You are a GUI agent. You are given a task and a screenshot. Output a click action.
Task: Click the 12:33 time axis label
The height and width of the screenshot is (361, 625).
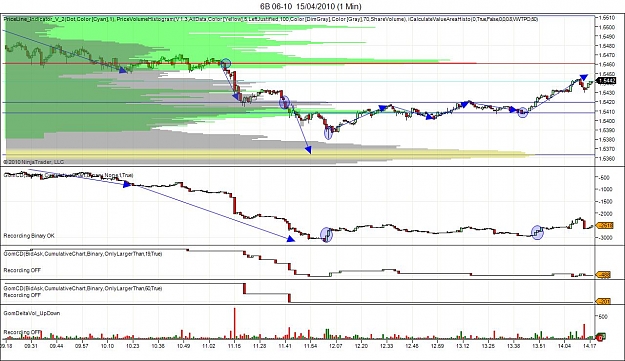click(387, 346)
